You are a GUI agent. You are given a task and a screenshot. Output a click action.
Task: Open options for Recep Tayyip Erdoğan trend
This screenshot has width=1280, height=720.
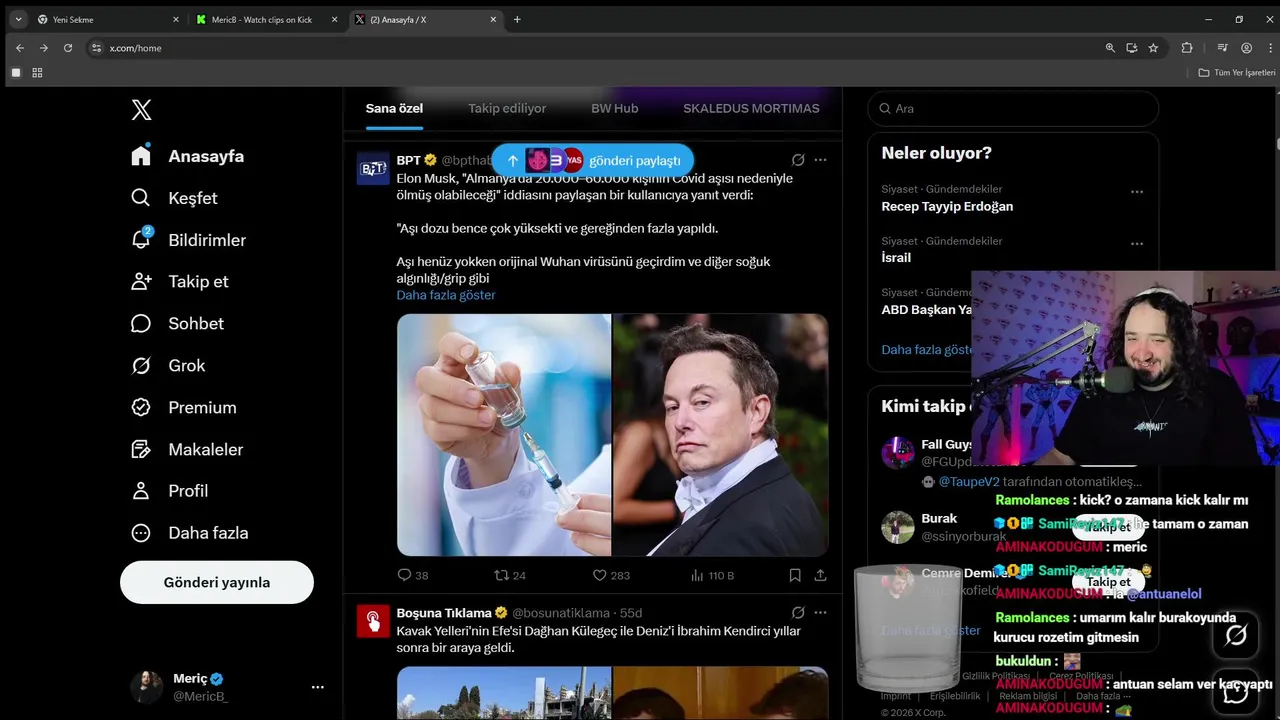(1136, 191)
